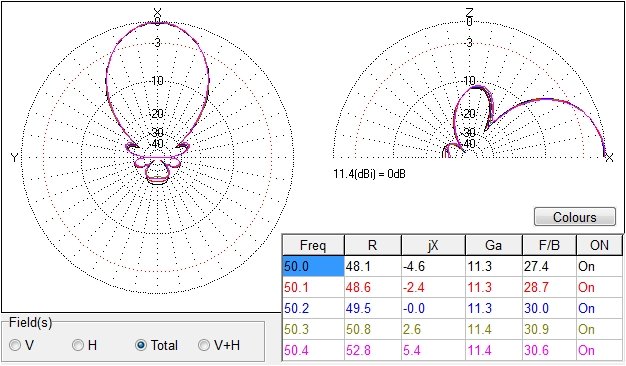Click the Ga column header
The height and width of the screenshot is (366, 626).
click(x=494, y=245)
